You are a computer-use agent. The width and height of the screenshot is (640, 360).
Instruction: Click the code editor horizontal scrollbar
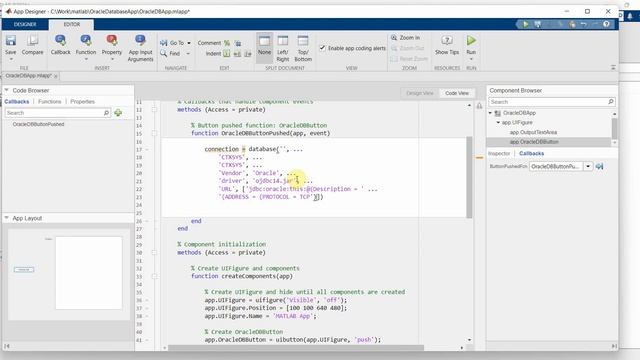tap(296, 348)
